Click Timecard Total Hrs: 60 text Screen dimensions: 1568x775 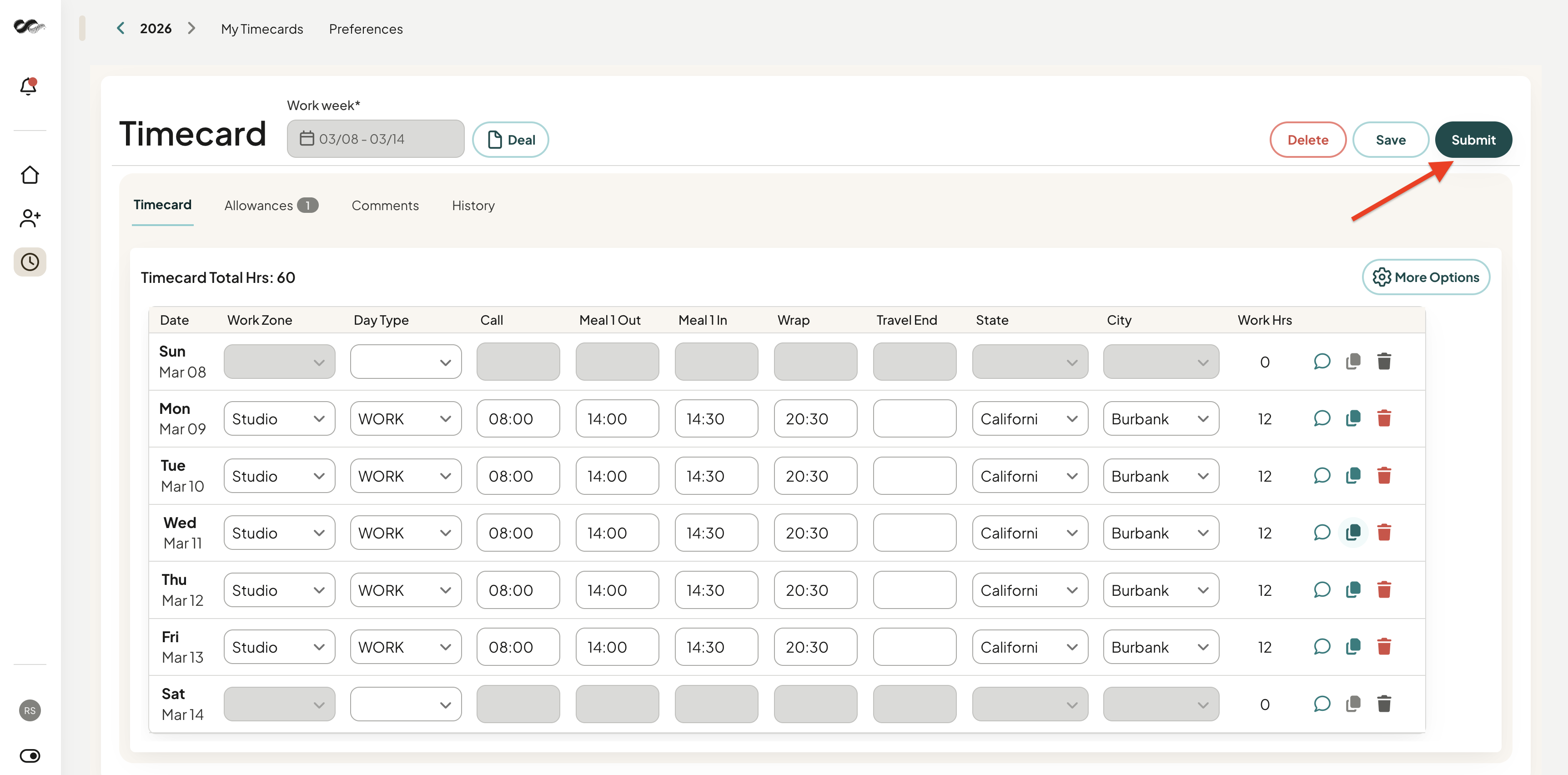218,277
